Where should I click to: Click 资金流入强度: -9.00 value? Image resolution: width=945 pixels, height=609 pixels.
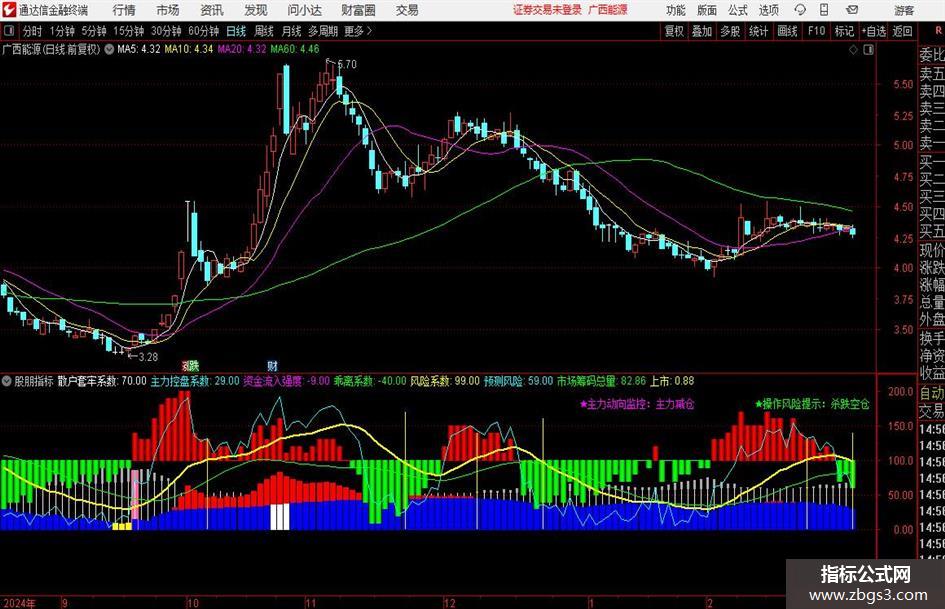pyautogui.click(x=286, y=381)
